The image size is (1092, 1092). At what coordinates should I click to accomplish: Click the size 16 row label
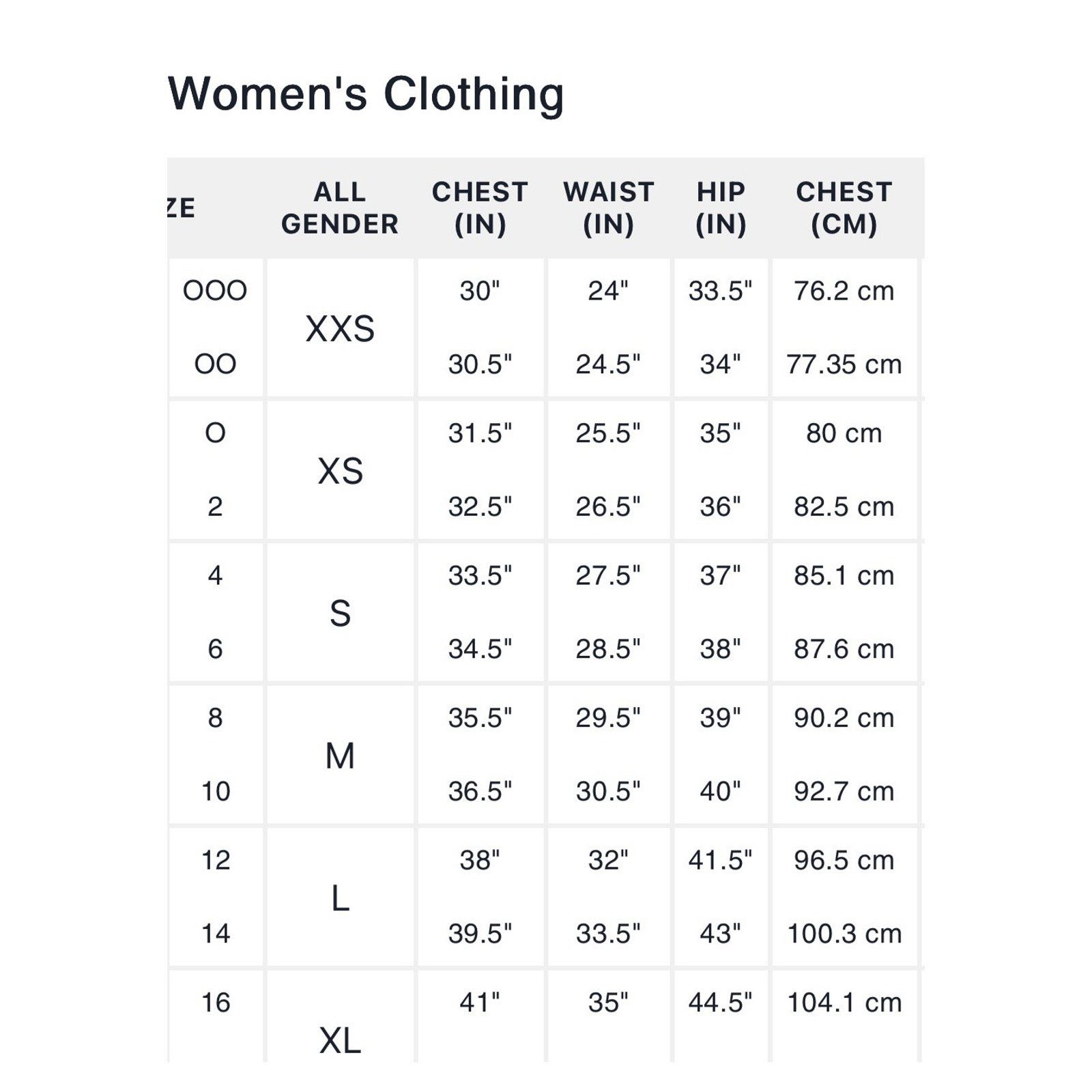[215, 1003]
